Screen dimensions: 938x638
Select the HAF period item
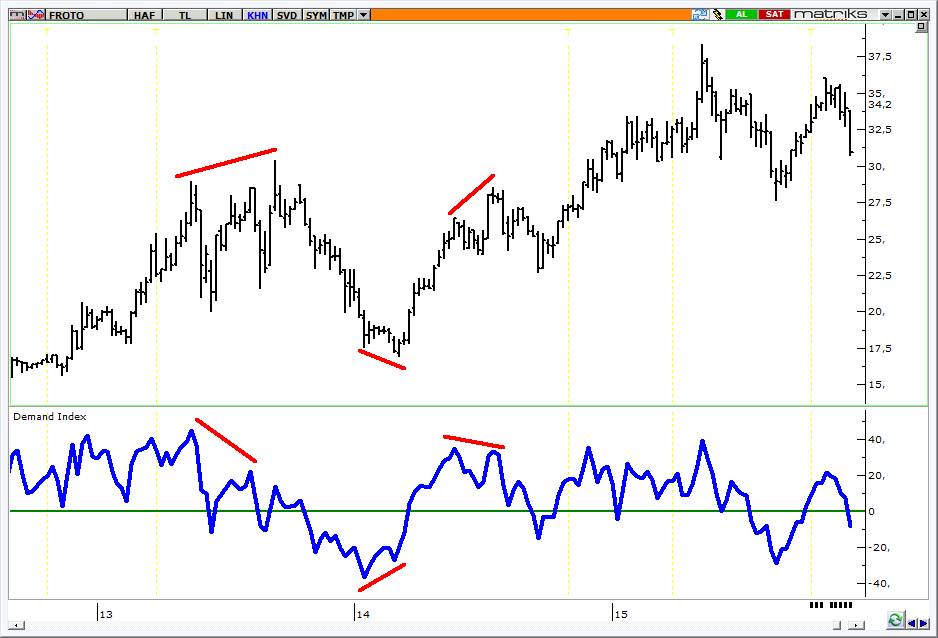tap(144, 15)
